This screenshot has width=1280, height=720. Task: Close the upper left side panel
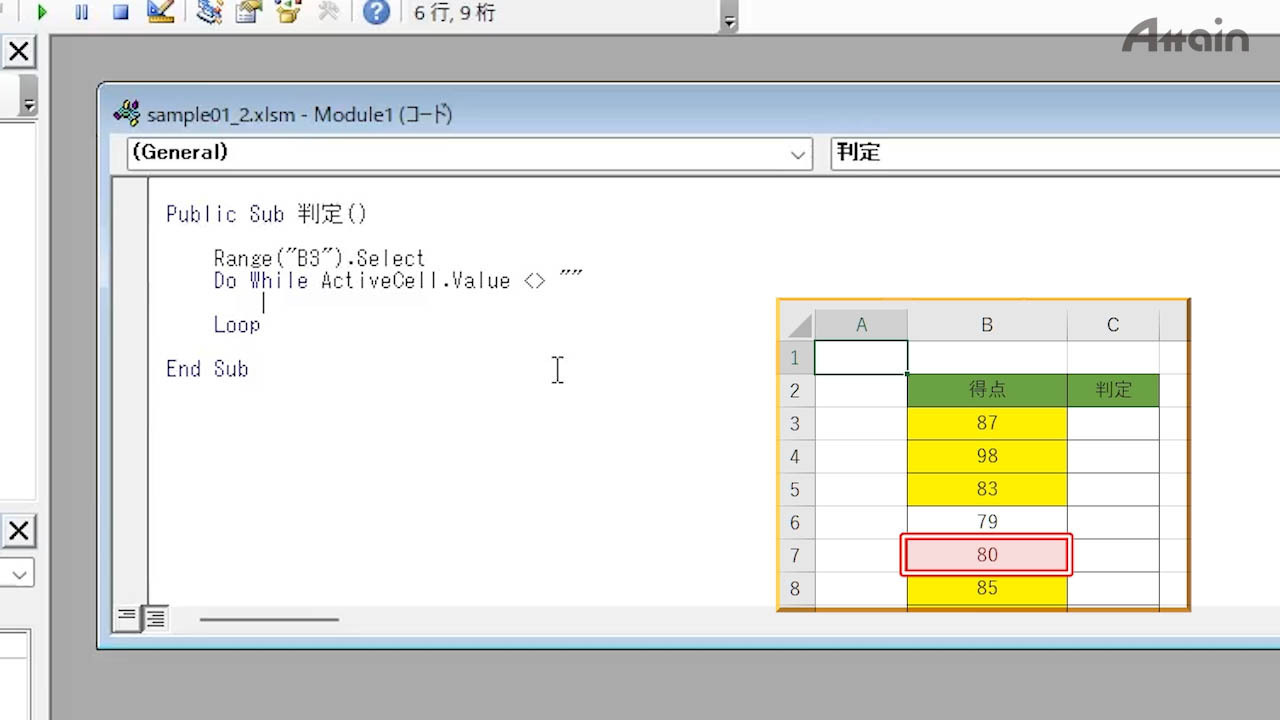(18, 52)
